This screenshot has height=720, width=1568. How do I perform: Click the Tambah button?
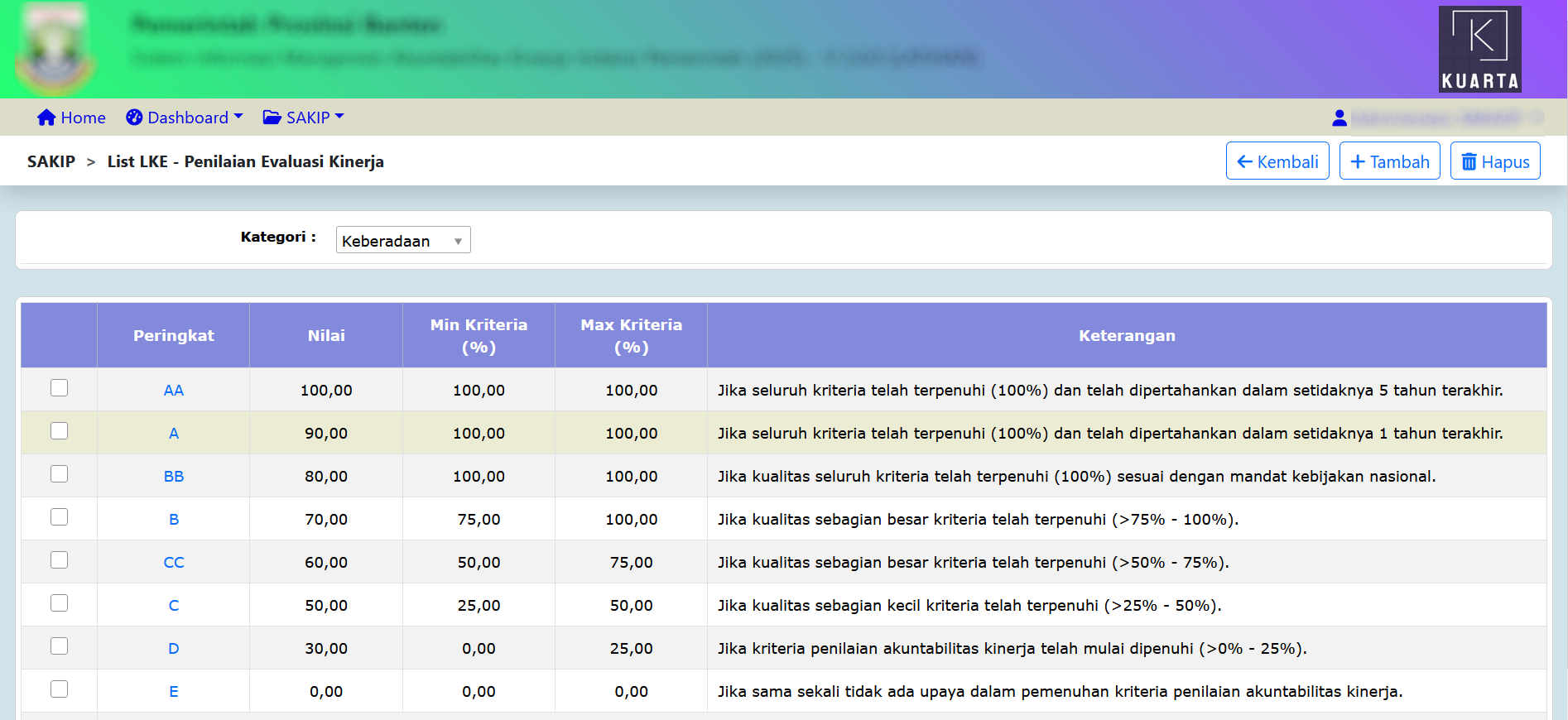coord(1390,161)
